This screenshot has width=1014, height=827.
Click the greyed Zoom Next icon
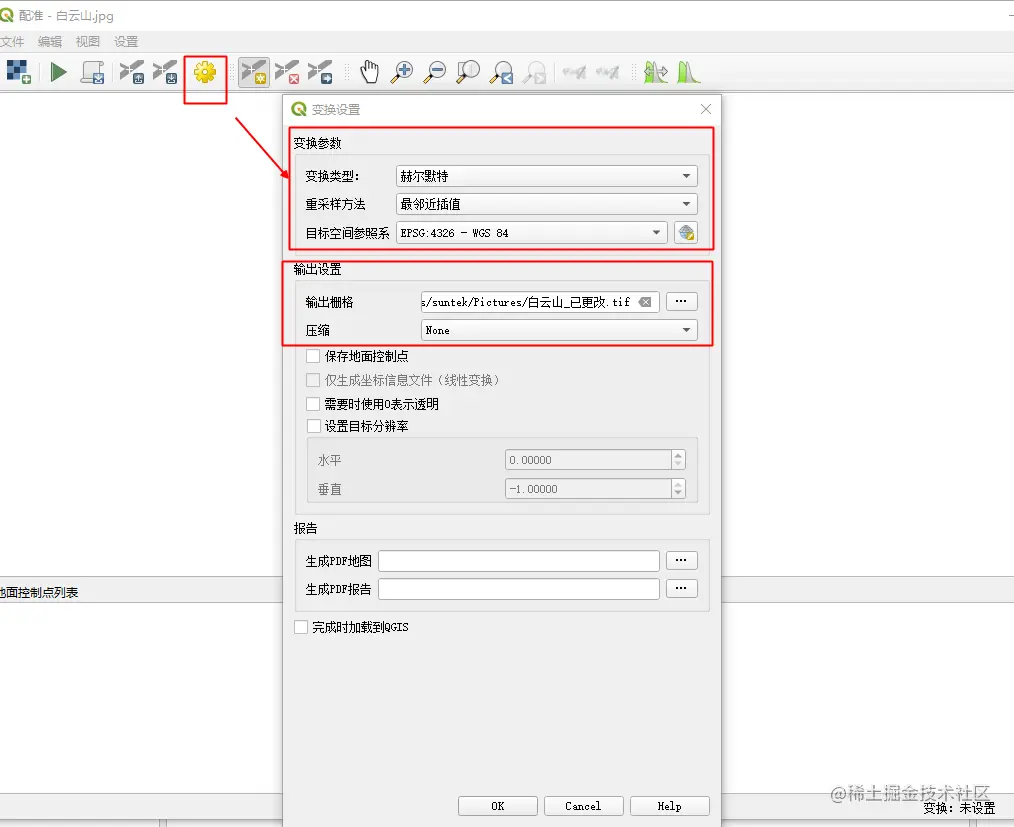tap(535, 72)
